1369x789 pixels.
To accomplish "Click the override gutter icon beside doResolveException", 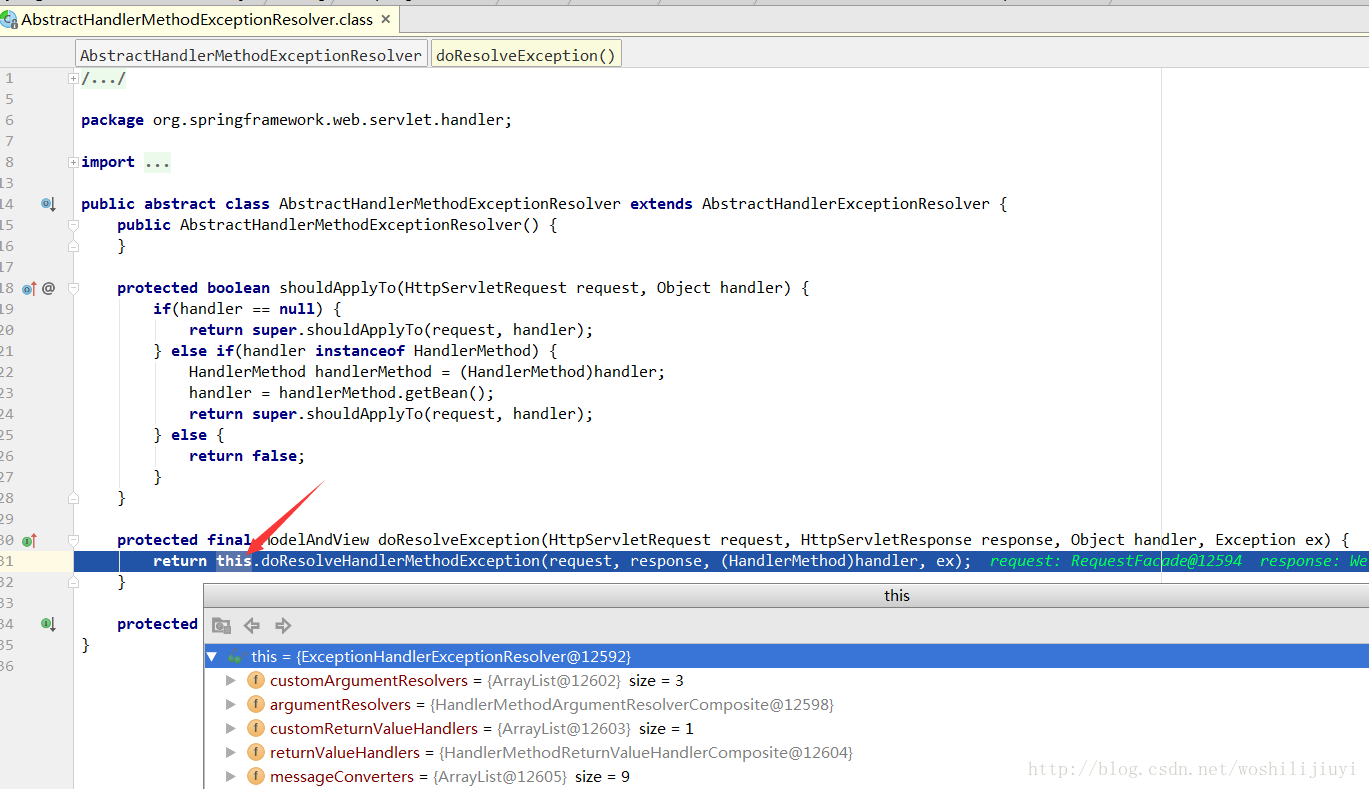I will (x=29, y=540).
